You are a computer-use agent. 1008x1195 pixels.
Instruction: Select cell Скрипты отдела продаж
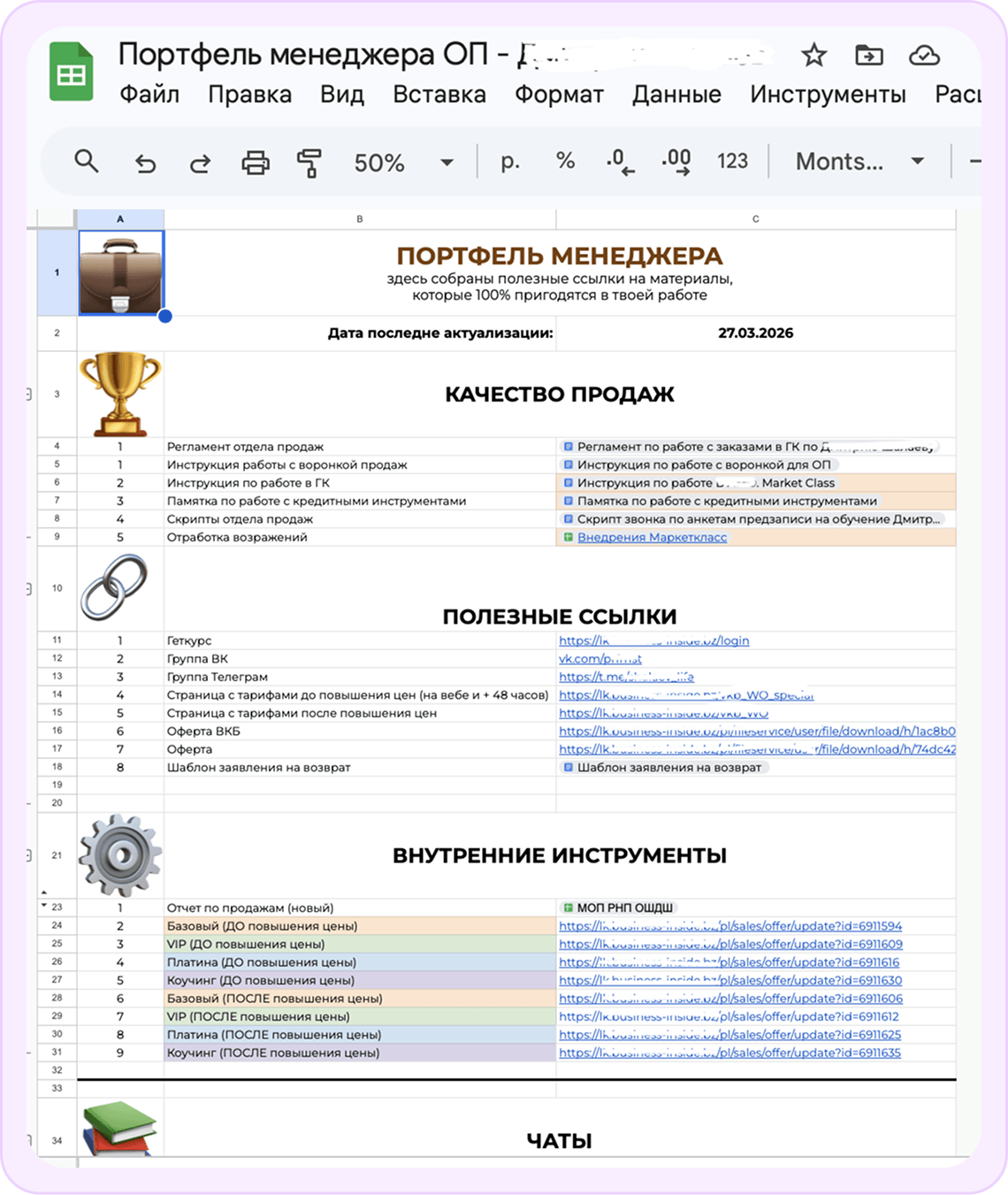coord(360,519)
